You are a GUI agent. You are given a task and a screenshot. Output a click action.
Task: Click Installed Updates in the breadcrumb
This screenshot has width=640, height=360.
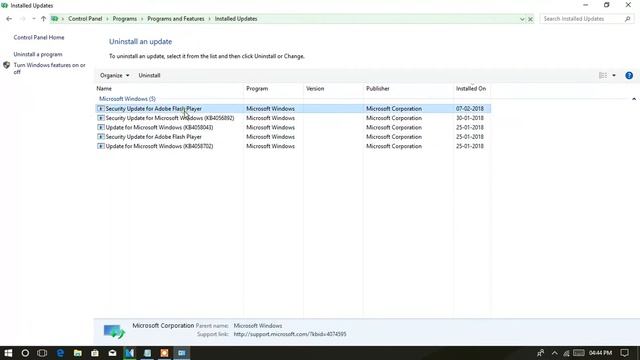pos(236,19)
